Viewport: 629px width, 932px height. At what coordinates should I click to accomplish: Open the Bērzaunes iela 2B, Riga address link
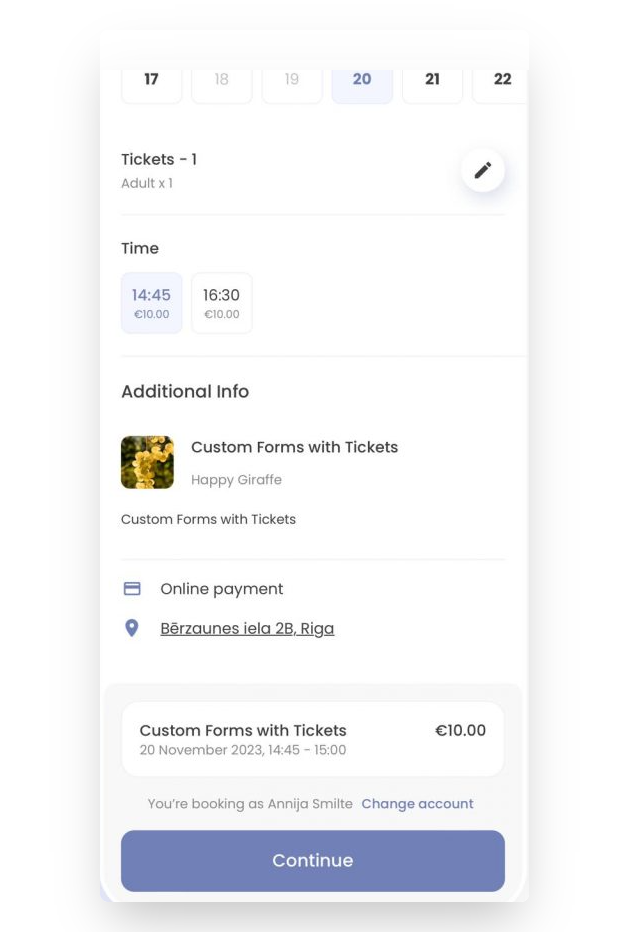247,629
